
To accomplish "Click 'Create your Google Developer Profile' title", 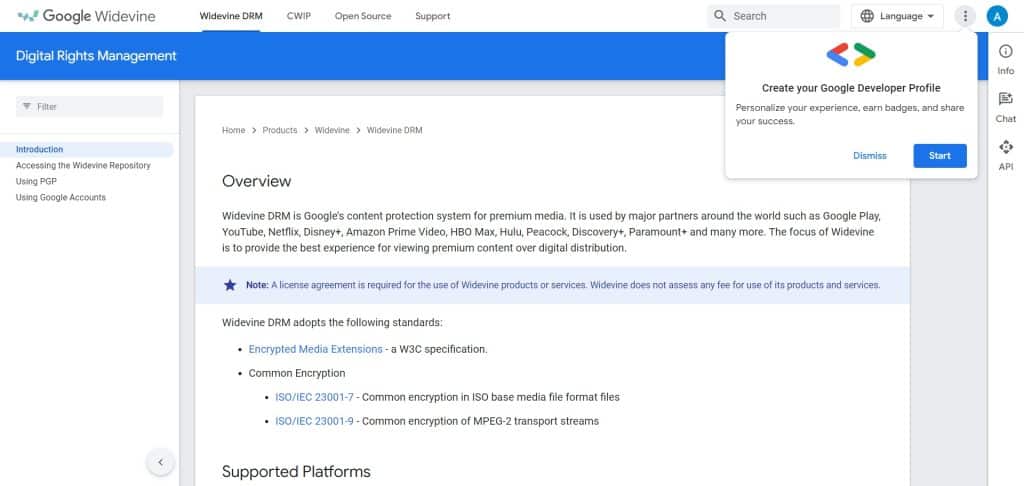I will [851, 88].
